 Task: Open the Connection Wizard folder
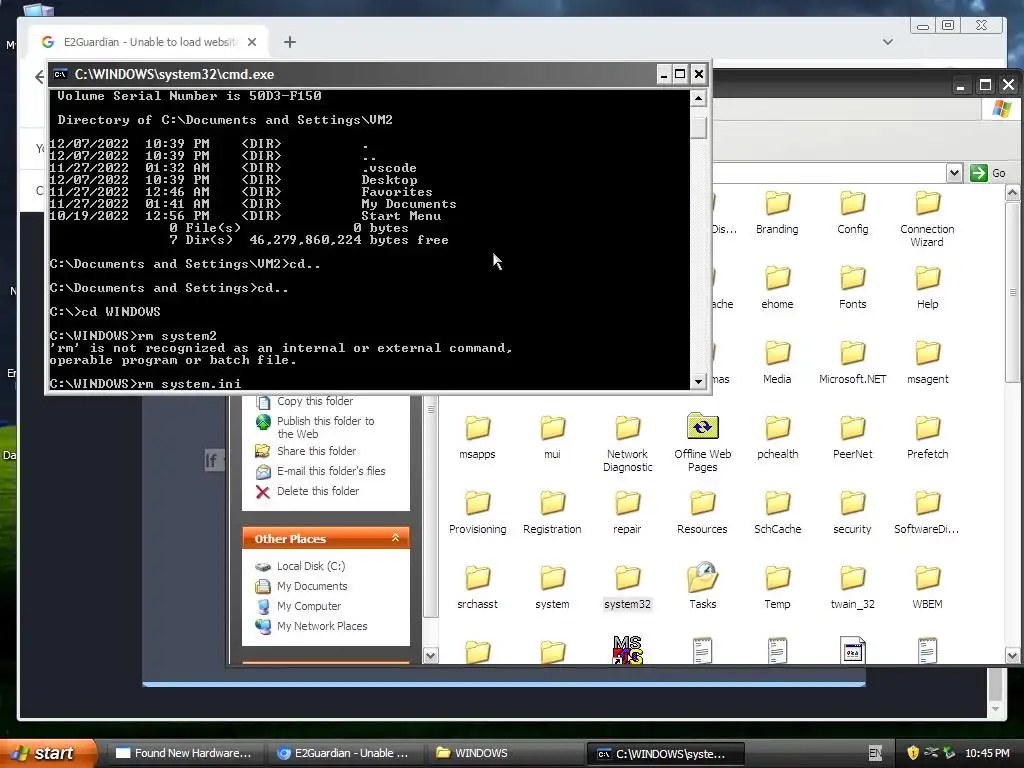pyautogui.click(x=927, y=218)
